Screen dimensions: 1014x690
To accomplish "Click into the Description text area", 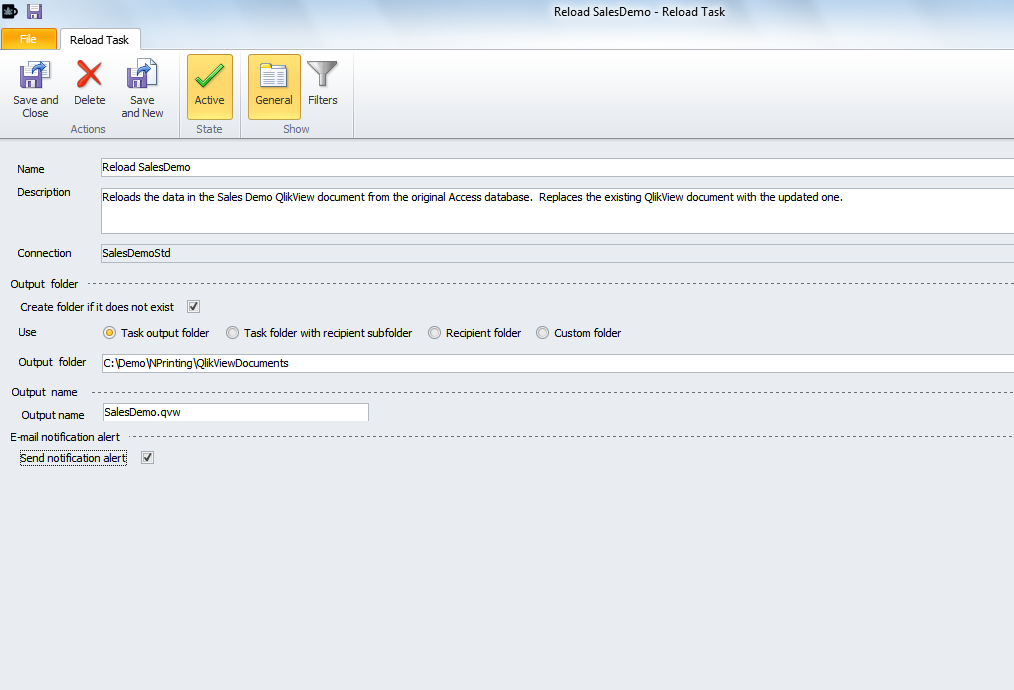I will 557,211.
